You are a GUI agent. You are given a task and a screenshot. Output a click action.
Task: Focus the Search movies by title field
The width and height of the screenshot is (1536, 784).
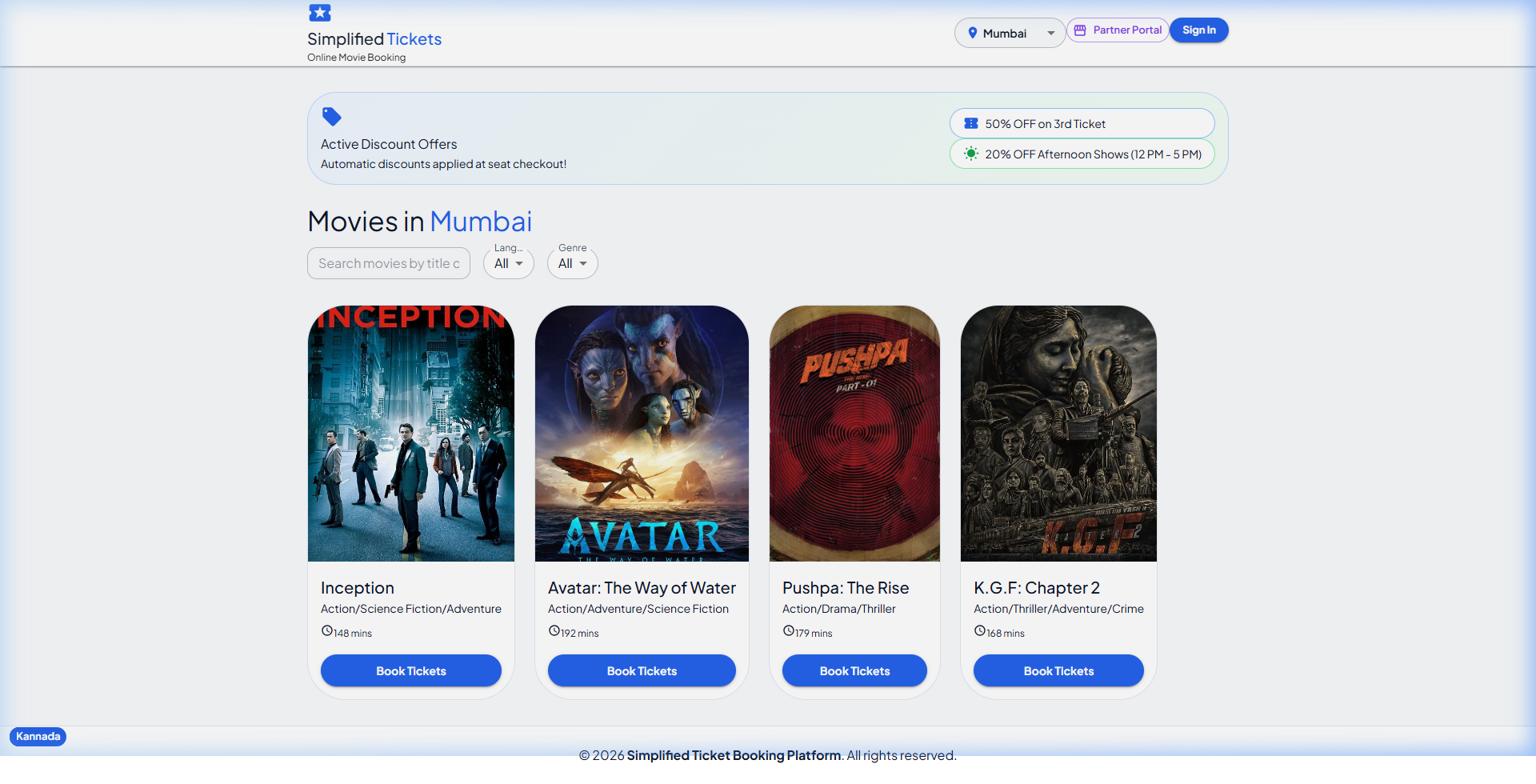pos(389,263)
